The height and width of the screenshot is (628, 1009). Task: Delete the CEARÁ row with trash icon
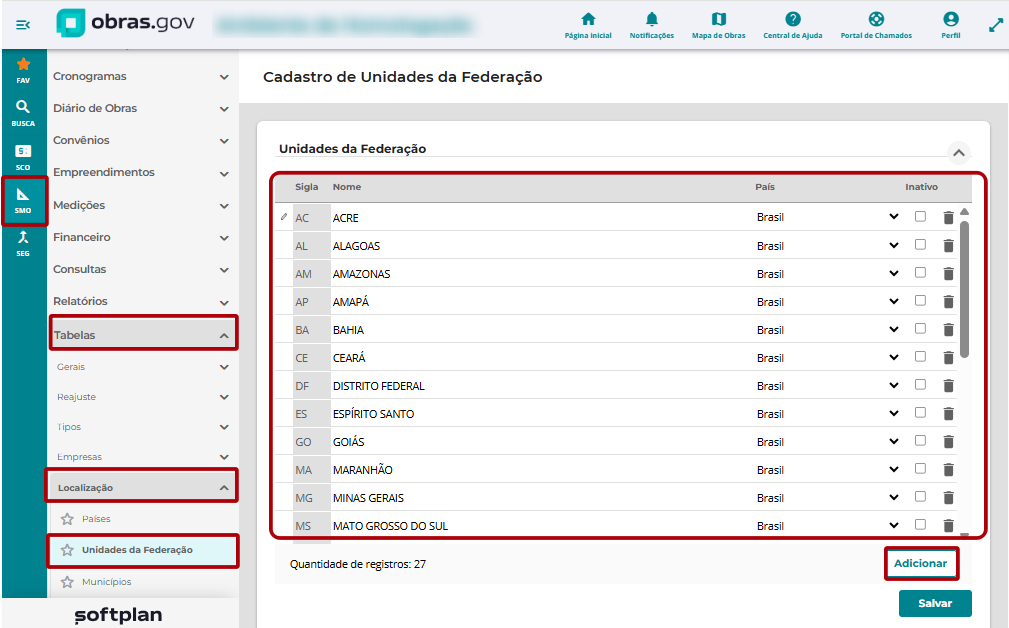tap(948, 357)
